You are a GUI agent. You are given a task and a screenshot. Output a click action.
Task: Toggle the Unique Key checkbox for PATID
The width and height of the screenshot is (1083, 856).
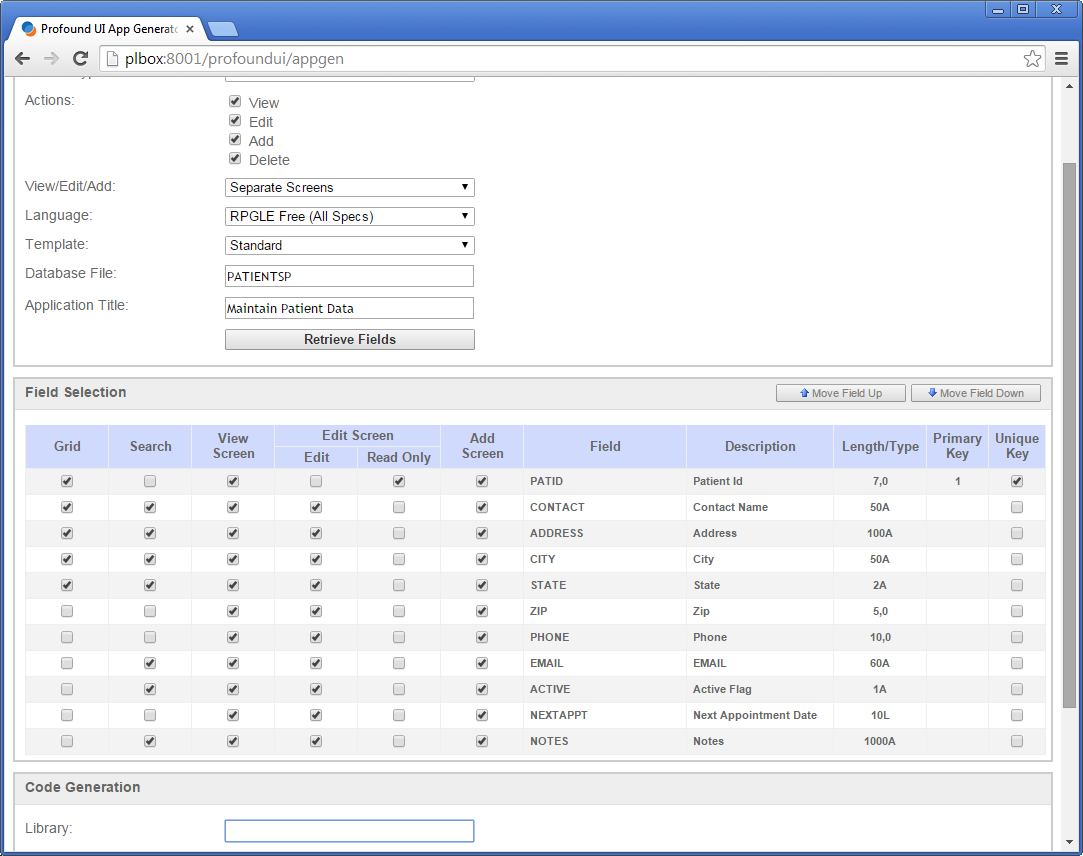pyautogui.click(x=1017, y=481)
